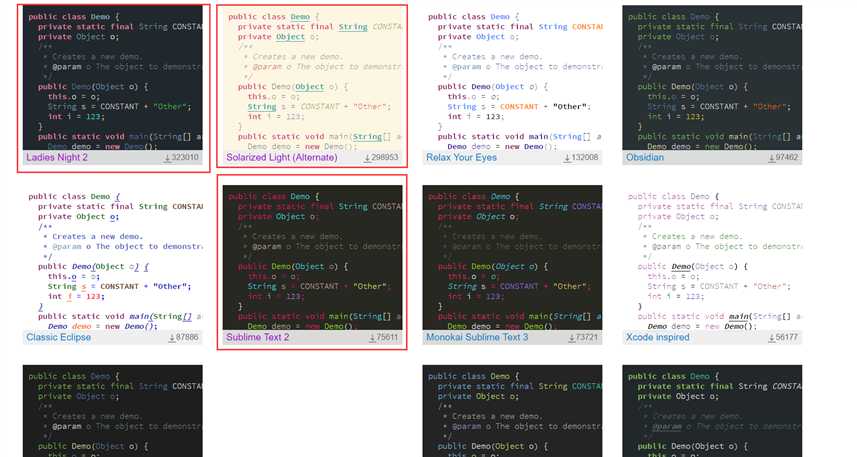Click the download arrow icon beside 323010
857x457 pixels.
pos(167,158)
